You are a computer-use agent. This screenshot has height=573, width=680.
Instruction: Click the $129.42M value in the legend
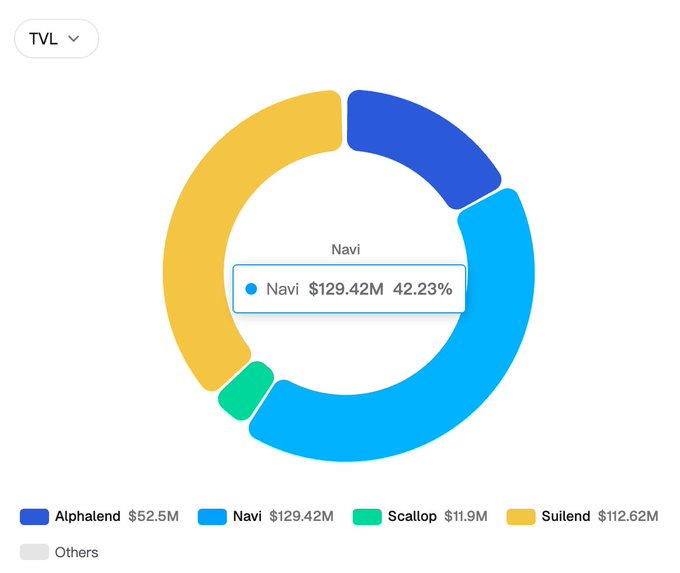[301, 516]
